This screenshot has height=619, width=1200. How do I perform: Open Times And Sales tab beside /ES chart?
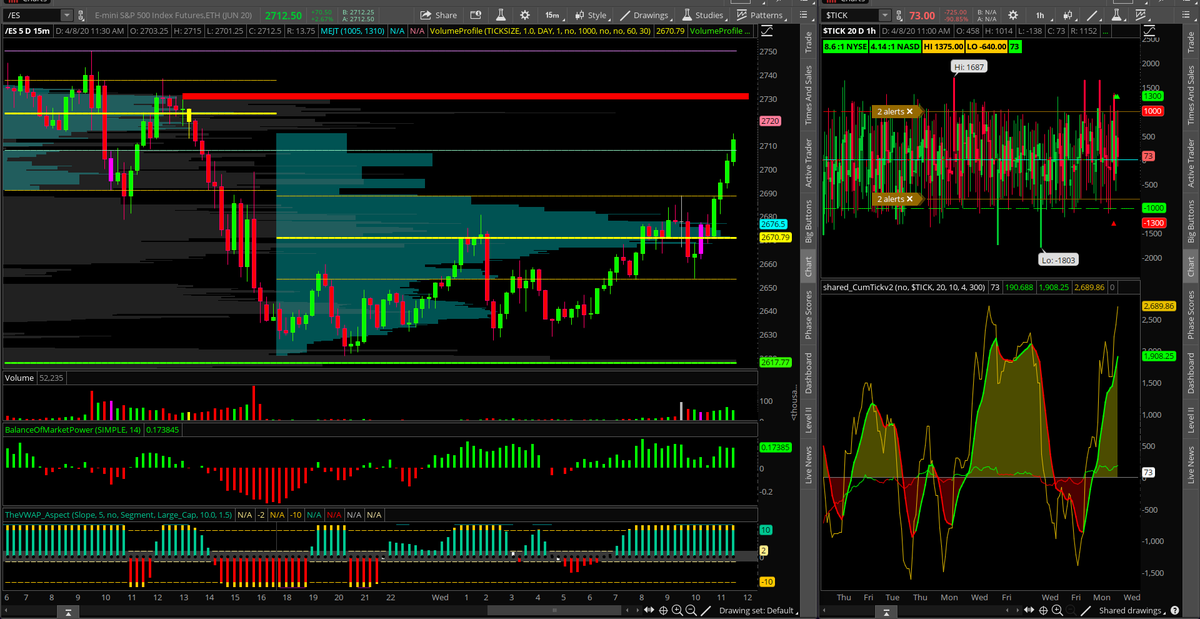click(x=808, y=96)
